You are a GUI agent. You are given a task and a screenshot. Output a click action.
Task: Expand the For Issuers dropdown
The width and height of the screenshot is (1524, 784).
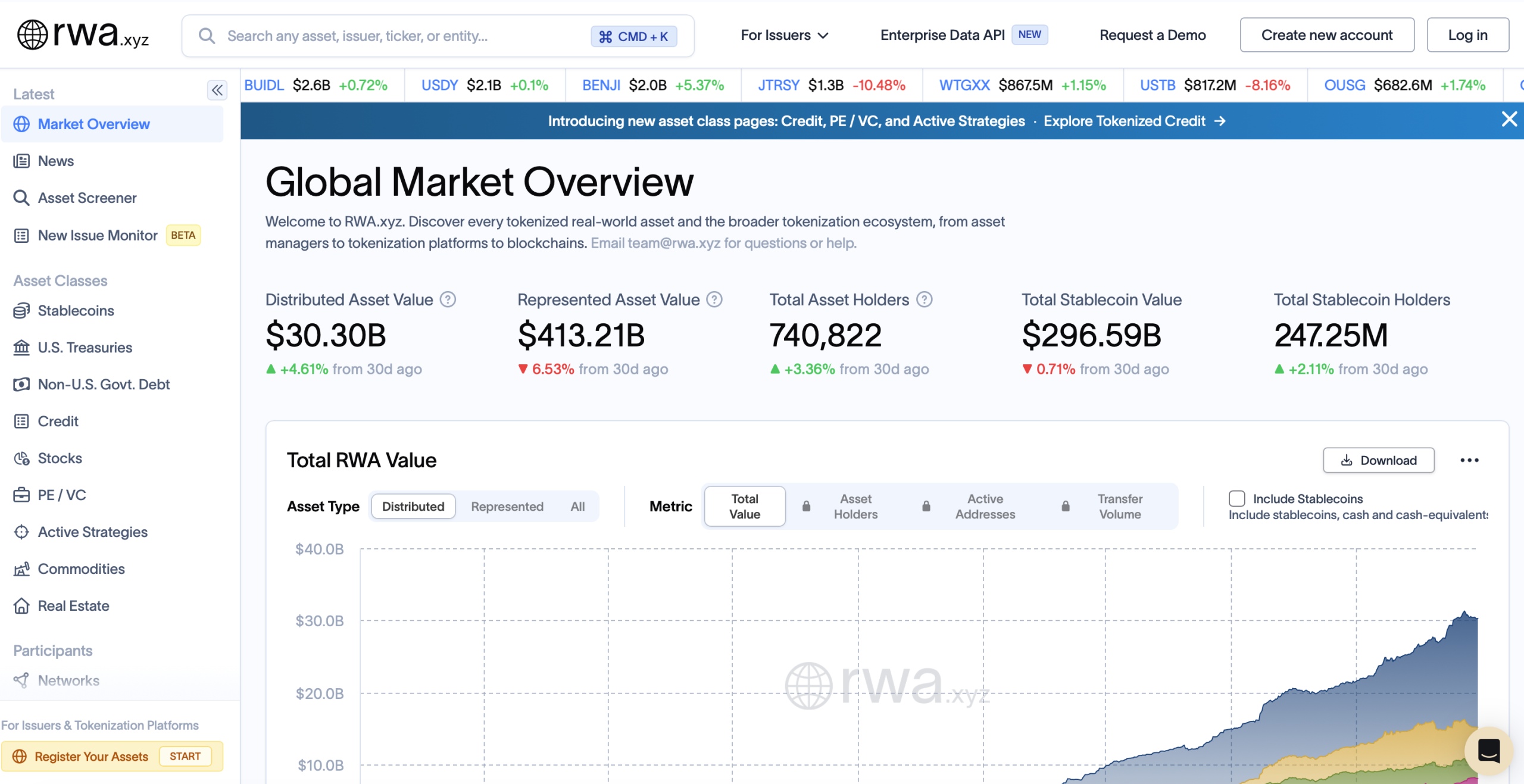785,35
